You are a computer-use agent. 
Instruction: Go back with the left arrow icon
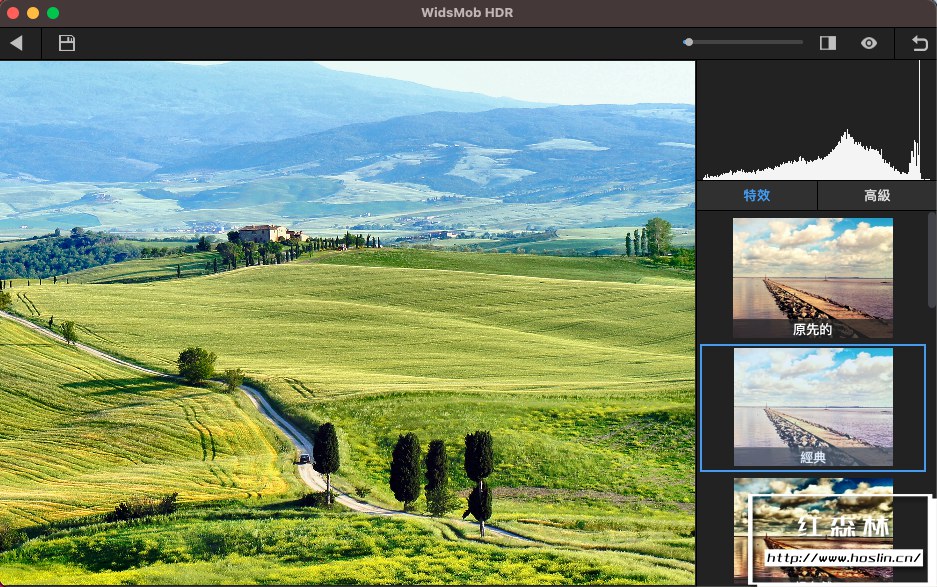(x=17, y=43)
